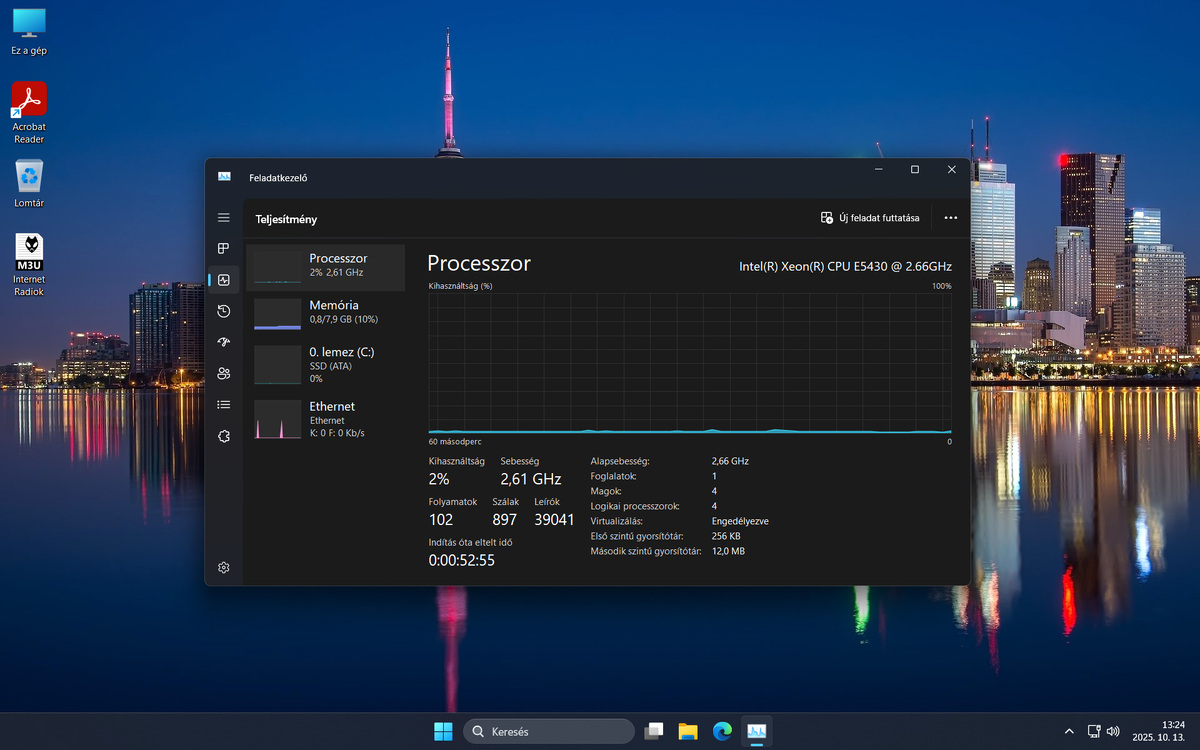Click the Leírók count 39041
The image size is (1200, 750).
tap(554, 520)
